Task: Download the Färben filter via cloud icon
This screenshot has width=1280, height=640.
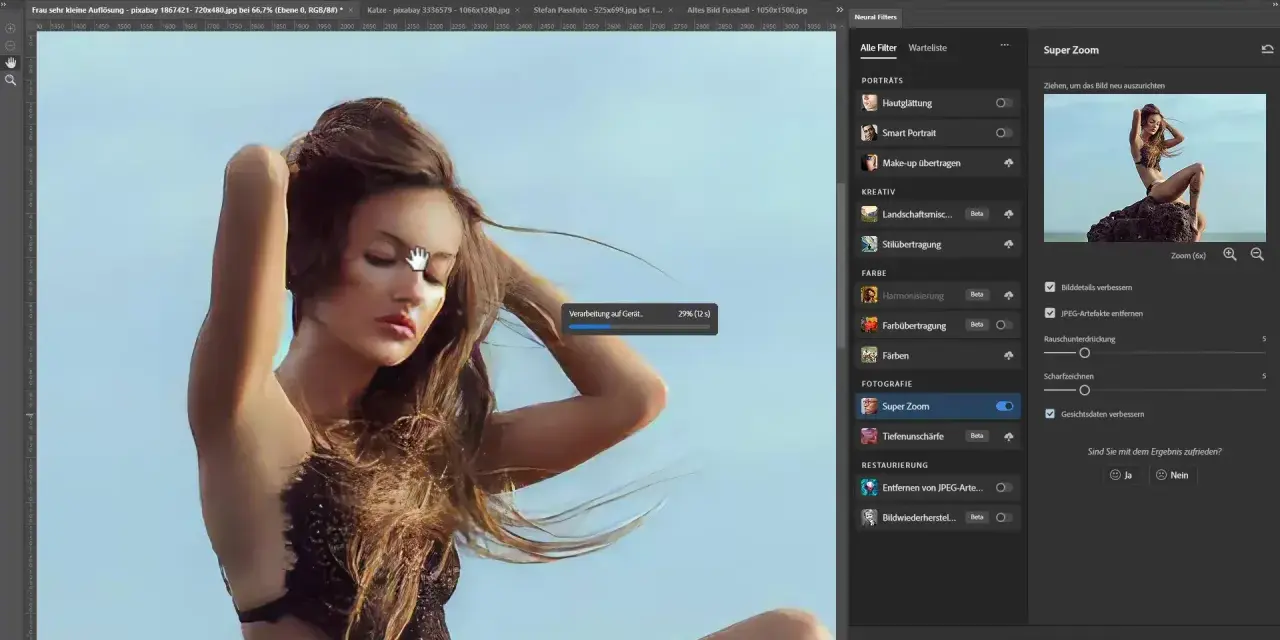Action: pyautogui.click(x=1008, y=355)
